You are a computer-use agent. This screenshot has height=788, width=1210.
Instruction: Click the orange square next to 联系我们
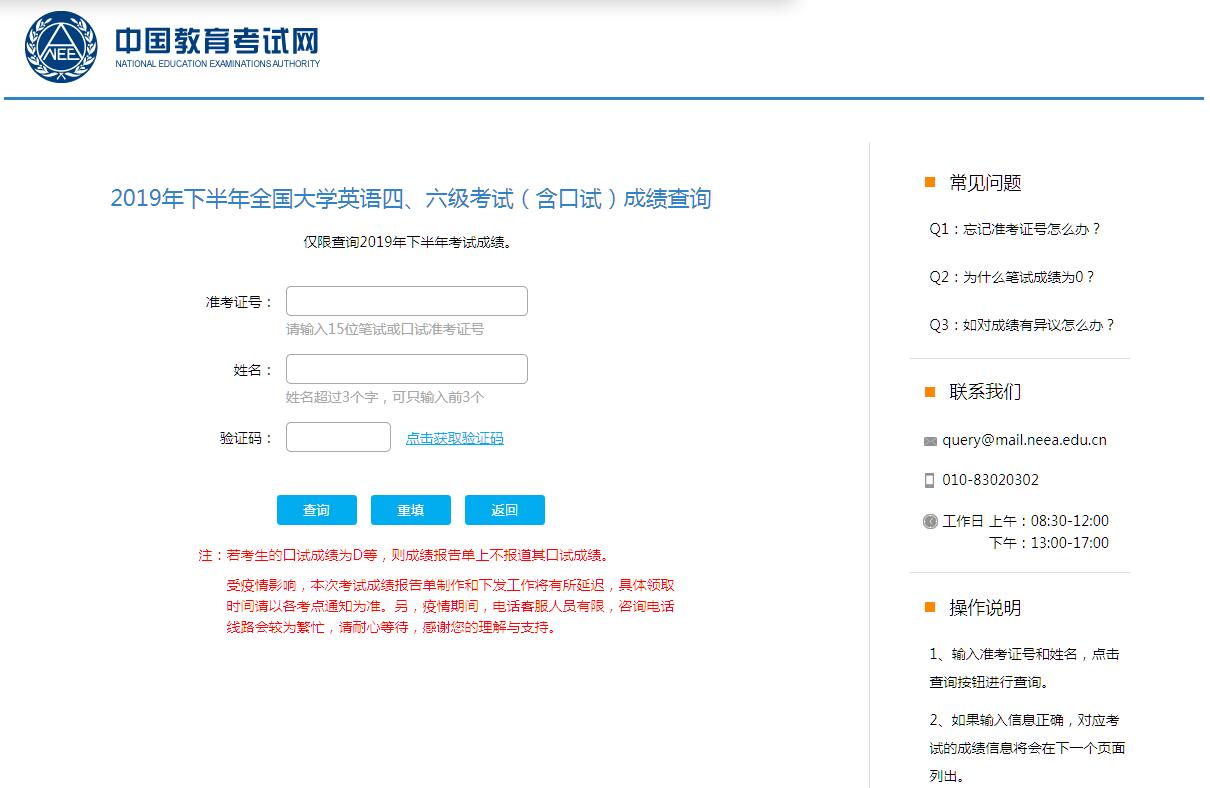pyautogui.click(x=930, y=391)
